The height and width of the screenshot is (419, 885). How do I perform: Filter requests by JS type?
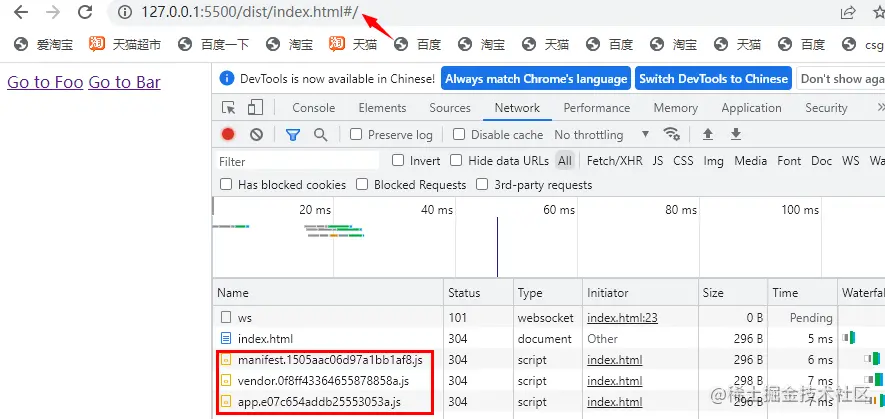point(658,161)
